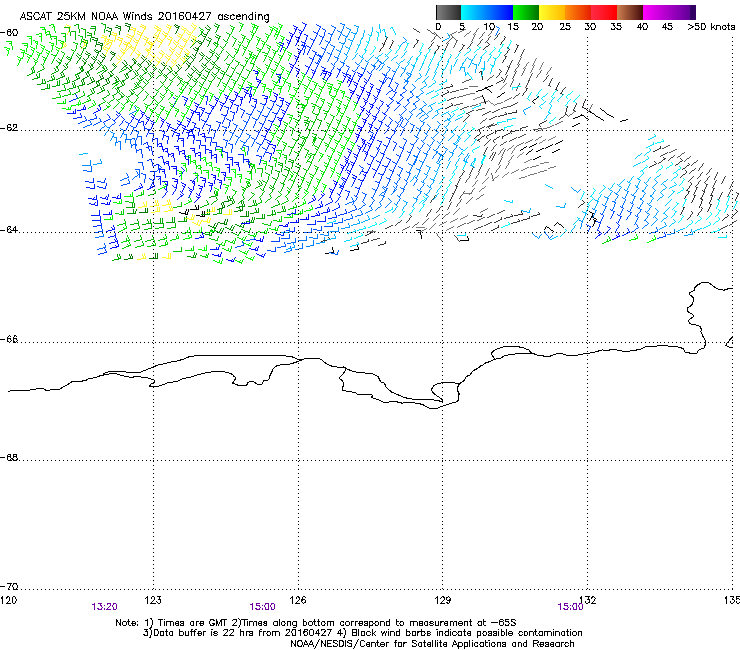740x650 pixels.
Task: Click the longitude label '135'
Action: point(732,600)
